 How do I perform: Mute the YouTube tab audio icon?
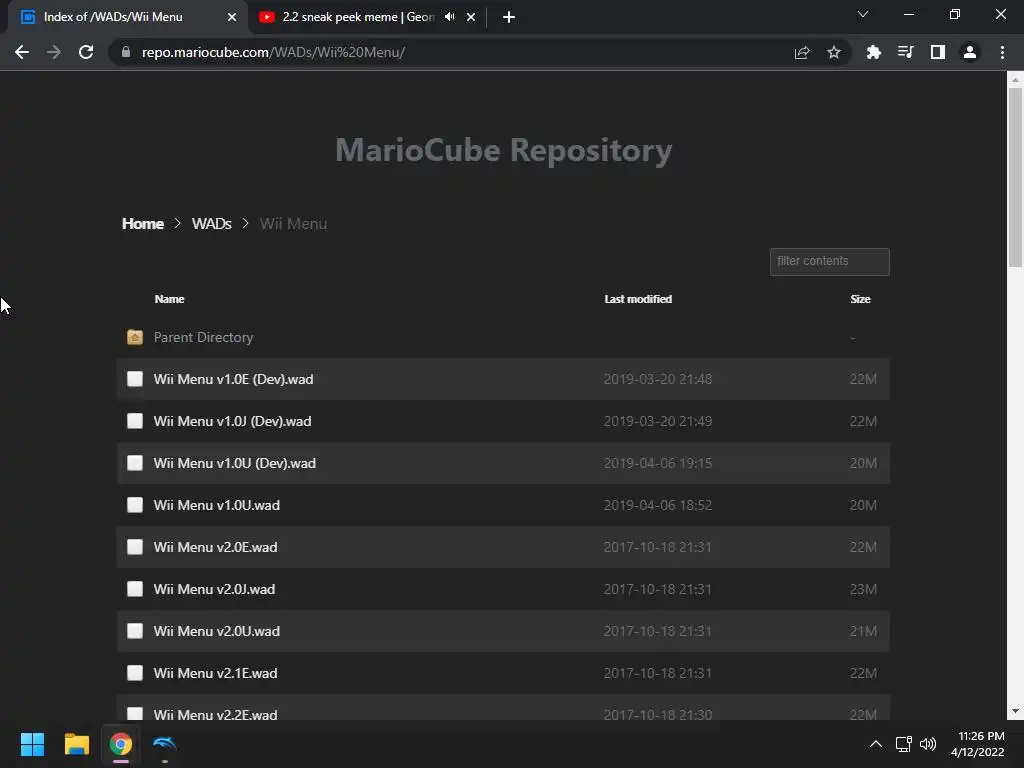449,17
